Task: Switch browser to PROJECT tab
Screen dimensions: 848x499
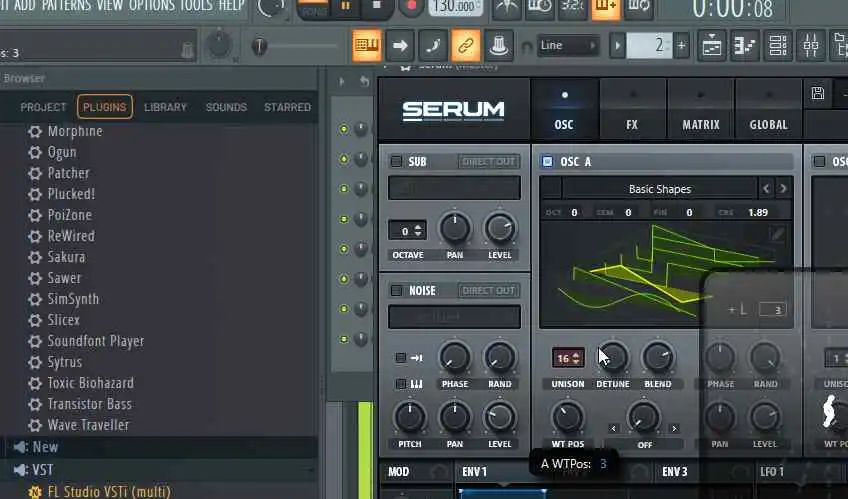Action: (x=43, y=107)
